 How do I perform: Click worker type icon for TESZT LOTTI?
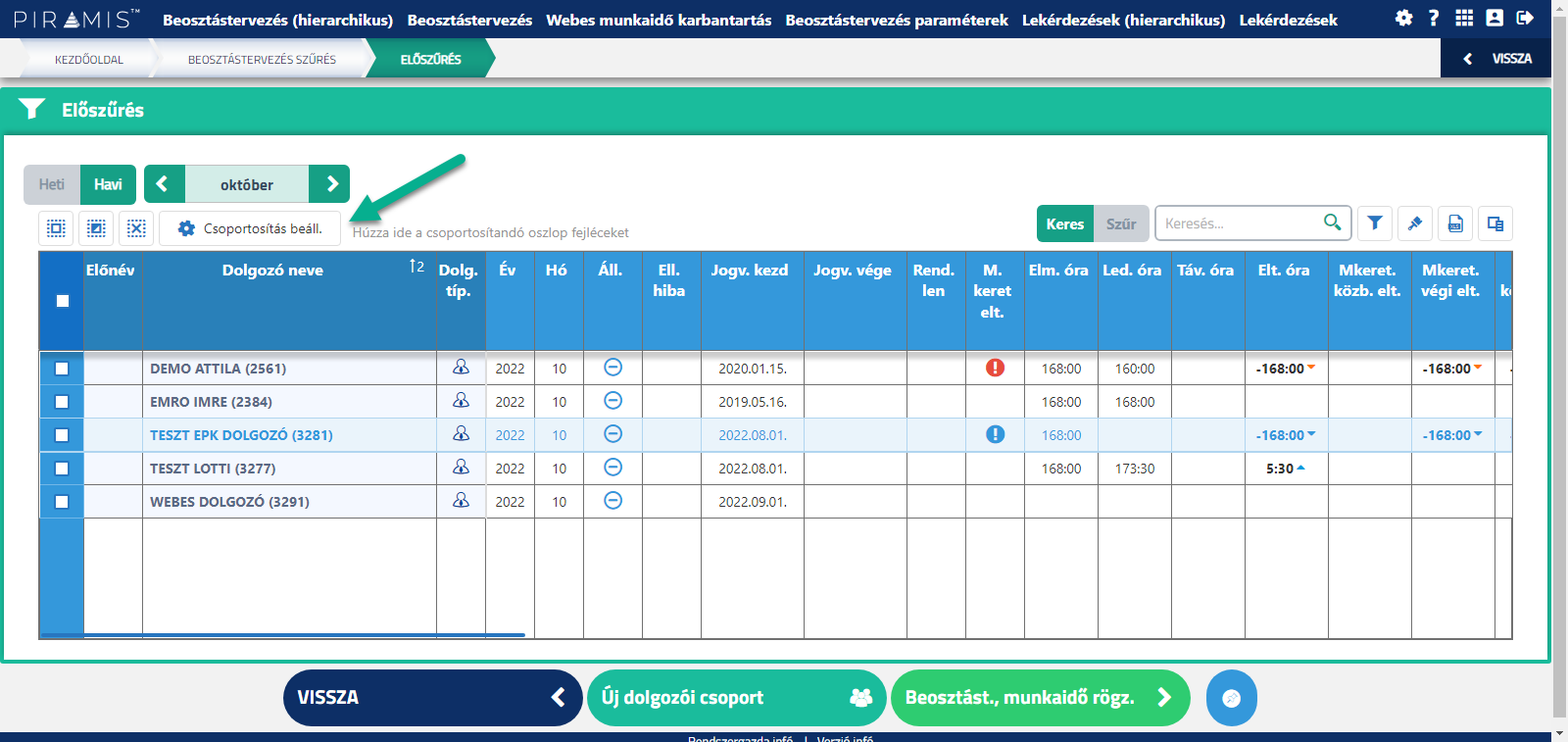tap(461, 468)
